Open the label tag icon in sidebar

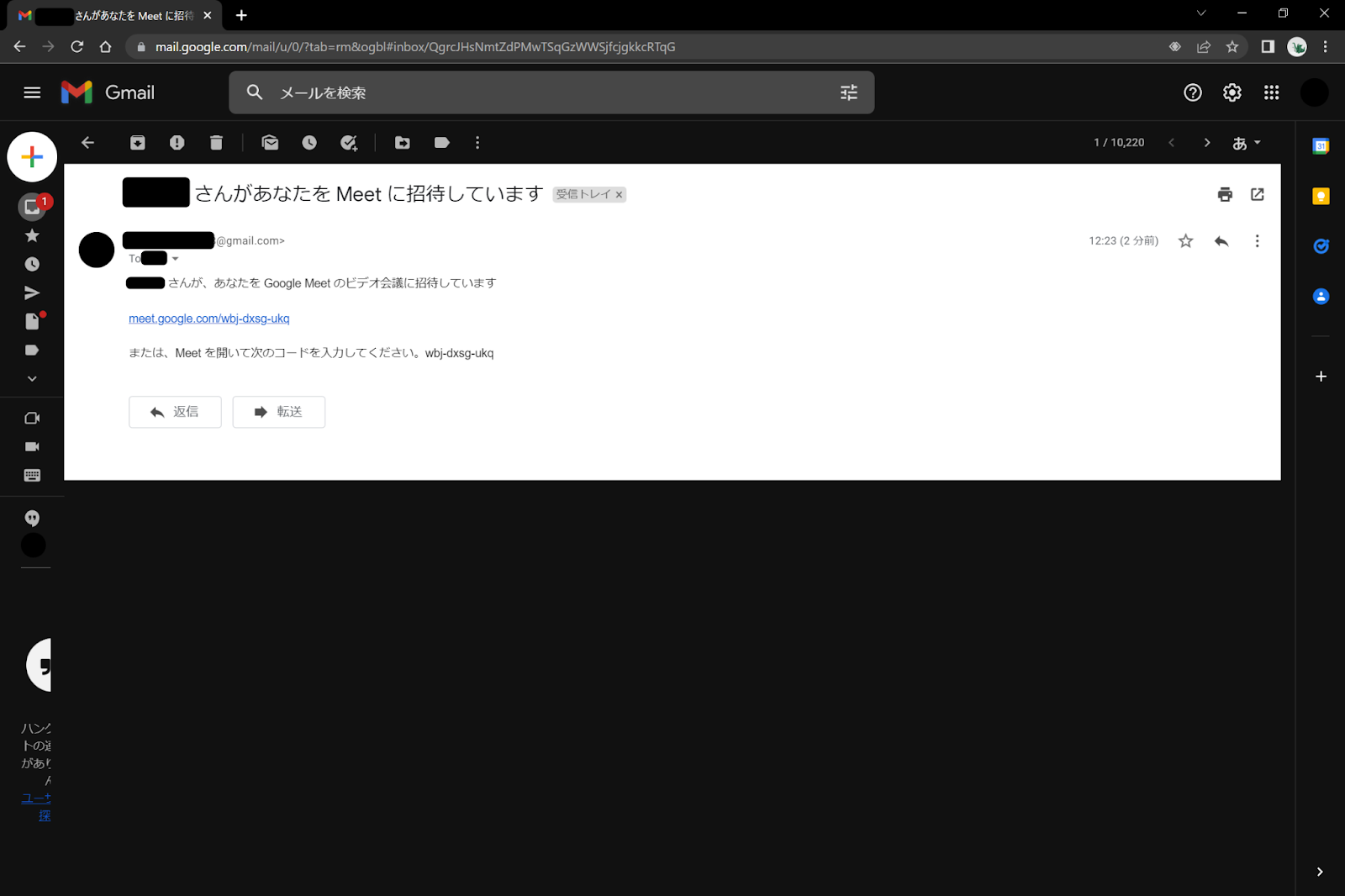pos(32,350)
